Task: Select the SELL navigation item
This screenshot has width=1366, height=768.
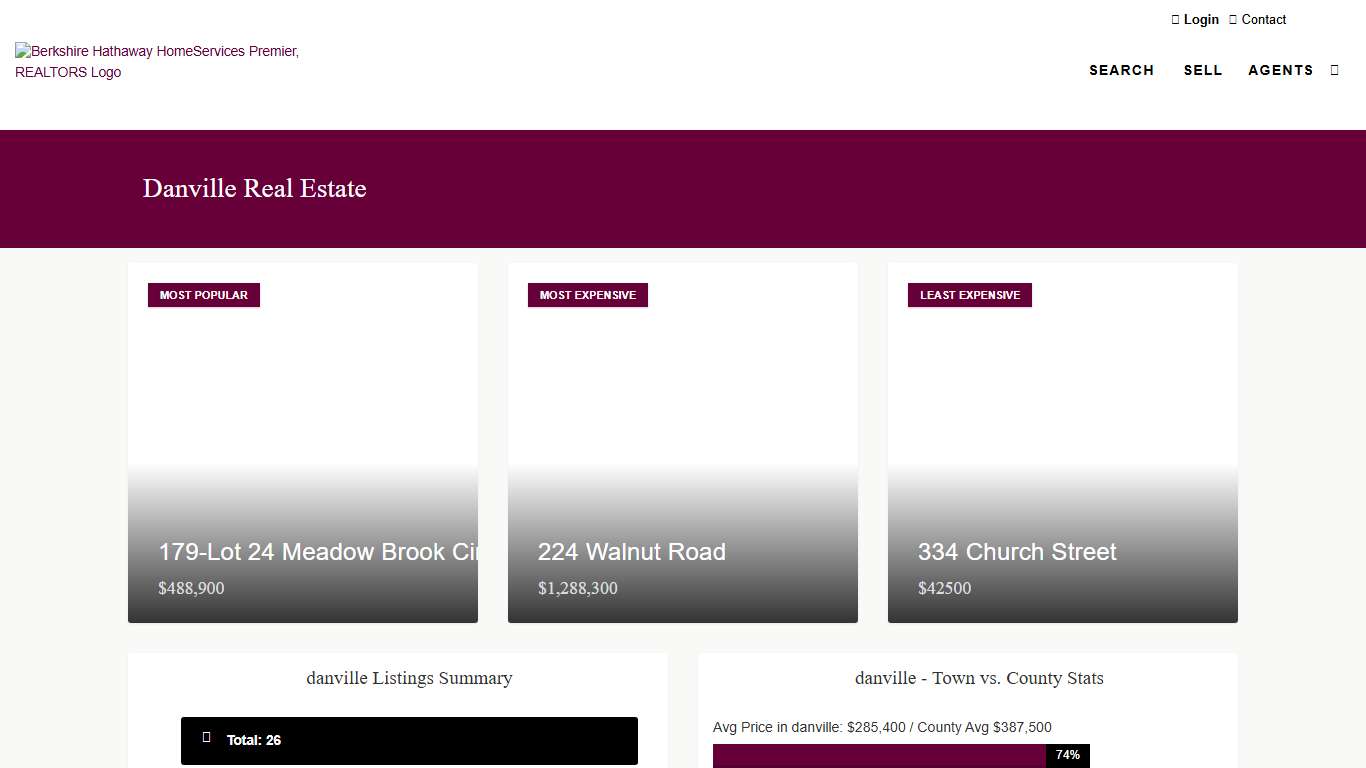Action: [x=1203, y=70]
